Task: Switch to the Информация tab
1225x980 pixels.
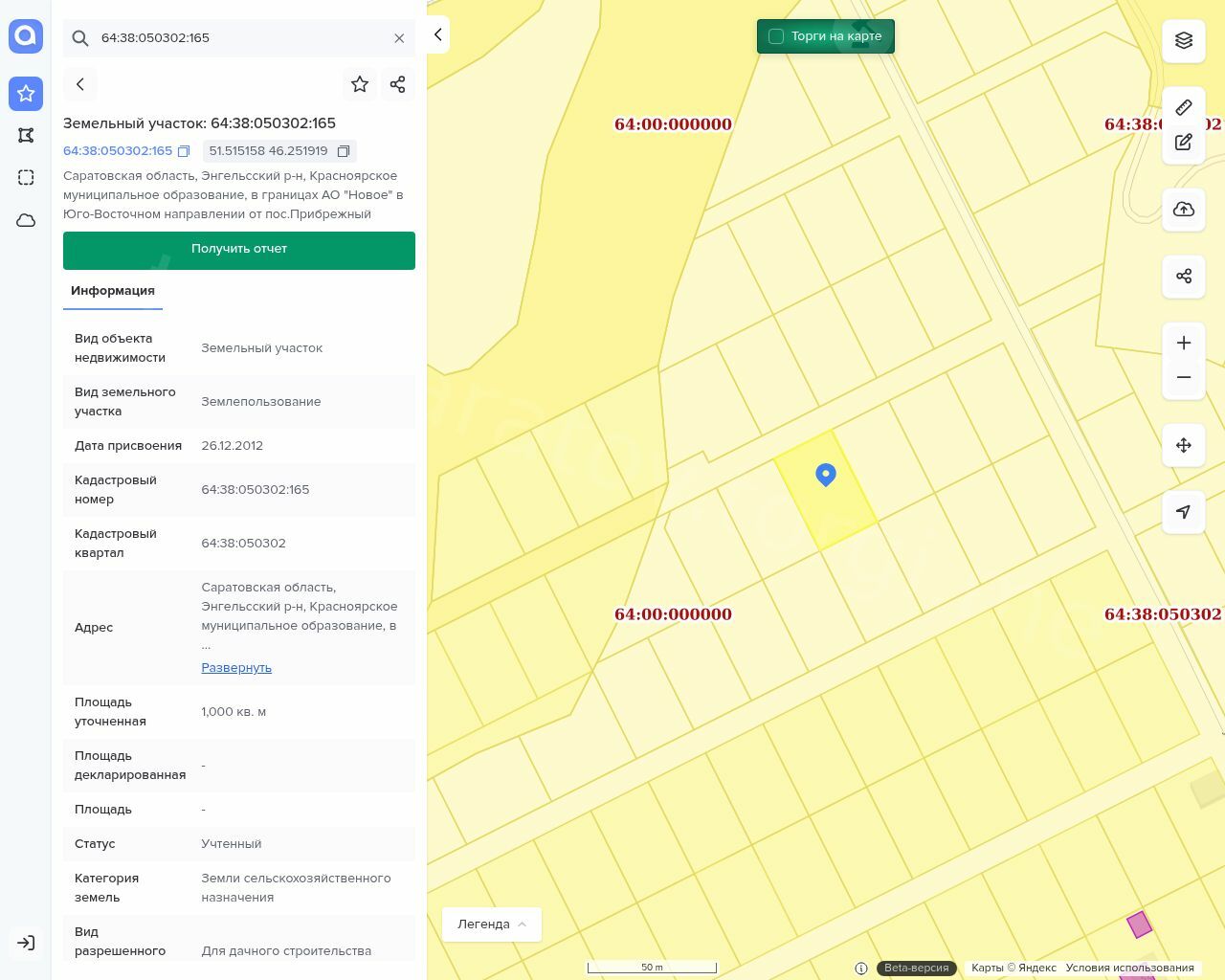Action: tap(113, 291)
